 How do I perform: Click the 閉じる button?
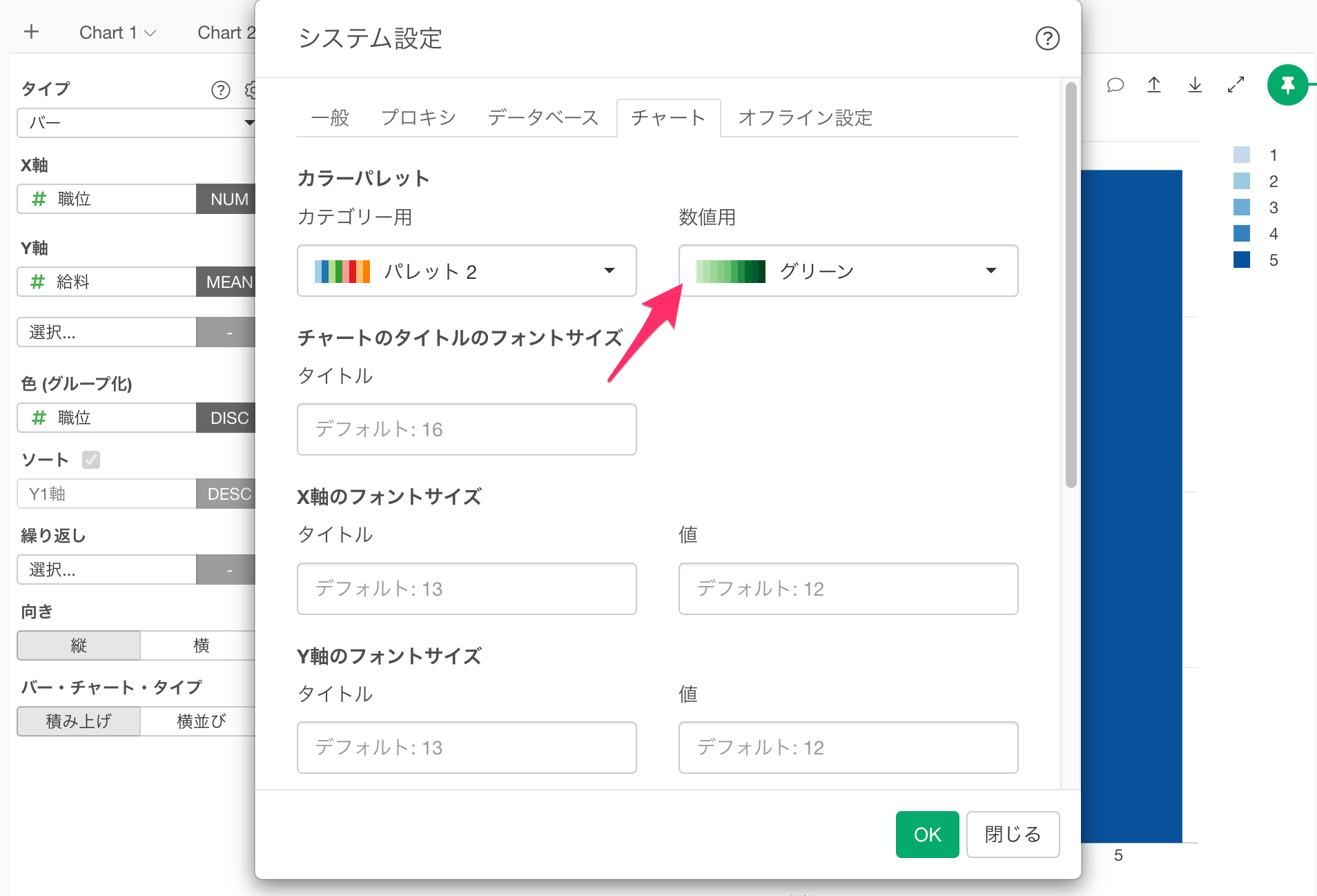tap(1013, 835)
